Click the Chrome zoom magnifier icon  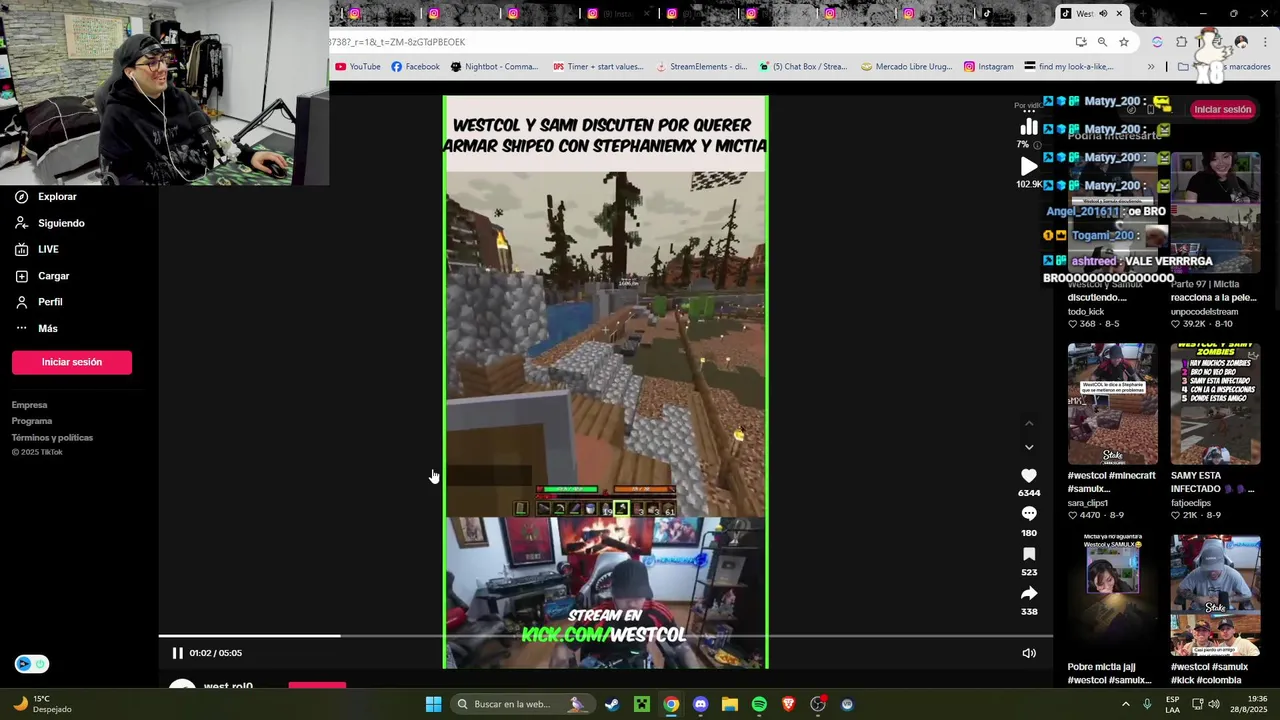click(x=1102, y=42)
